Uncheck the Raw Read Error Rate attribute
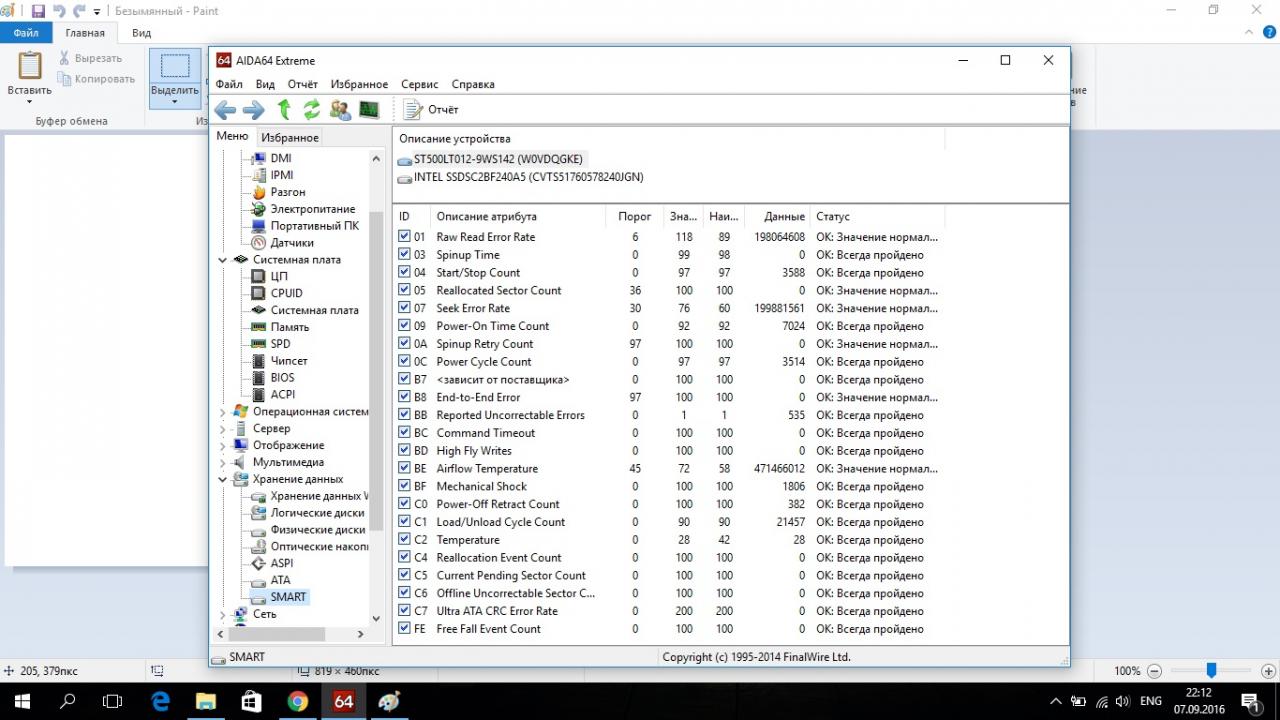Screen dimensions: 1280x720 click(x=404, y=237)
